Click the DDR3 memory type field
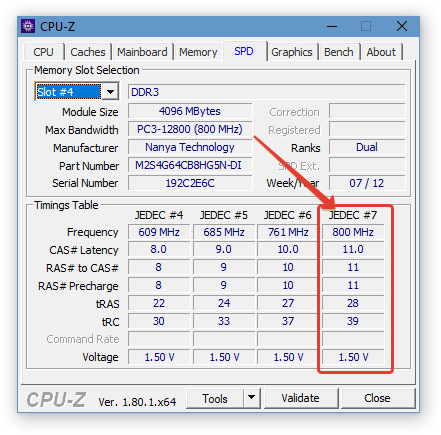This screenshot has width=441, height=435. point(266,92)
